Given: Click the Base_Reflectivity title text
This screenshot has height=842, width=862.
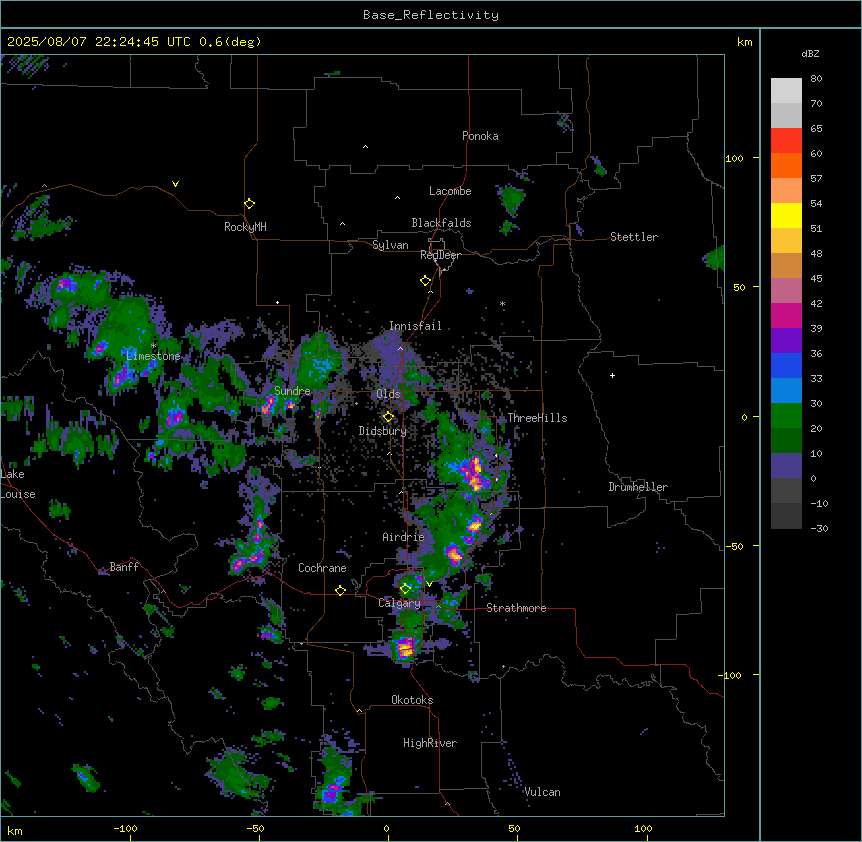Looking at the screenshot, I should (430, 15).
